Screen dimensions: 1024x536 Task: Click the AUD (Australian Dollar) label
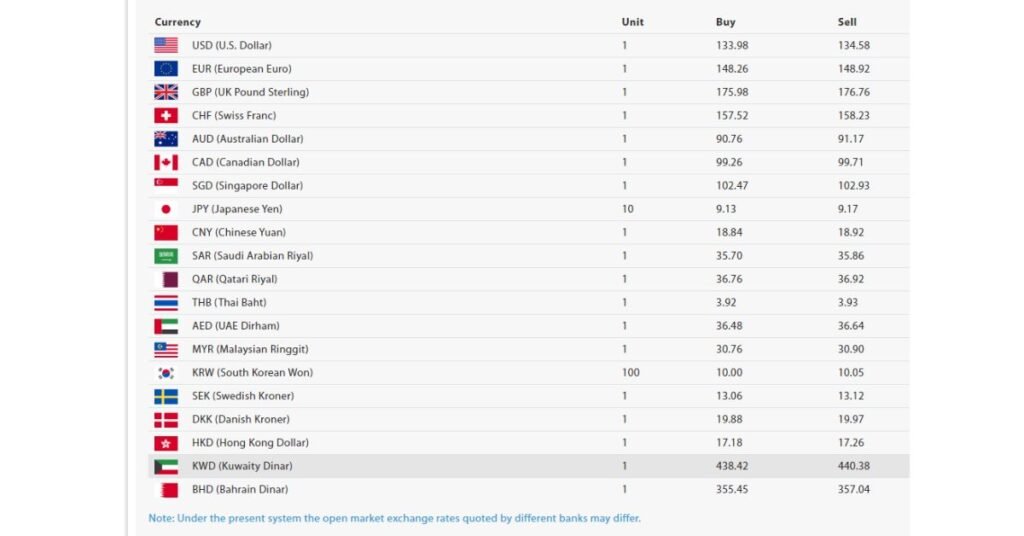248,139
